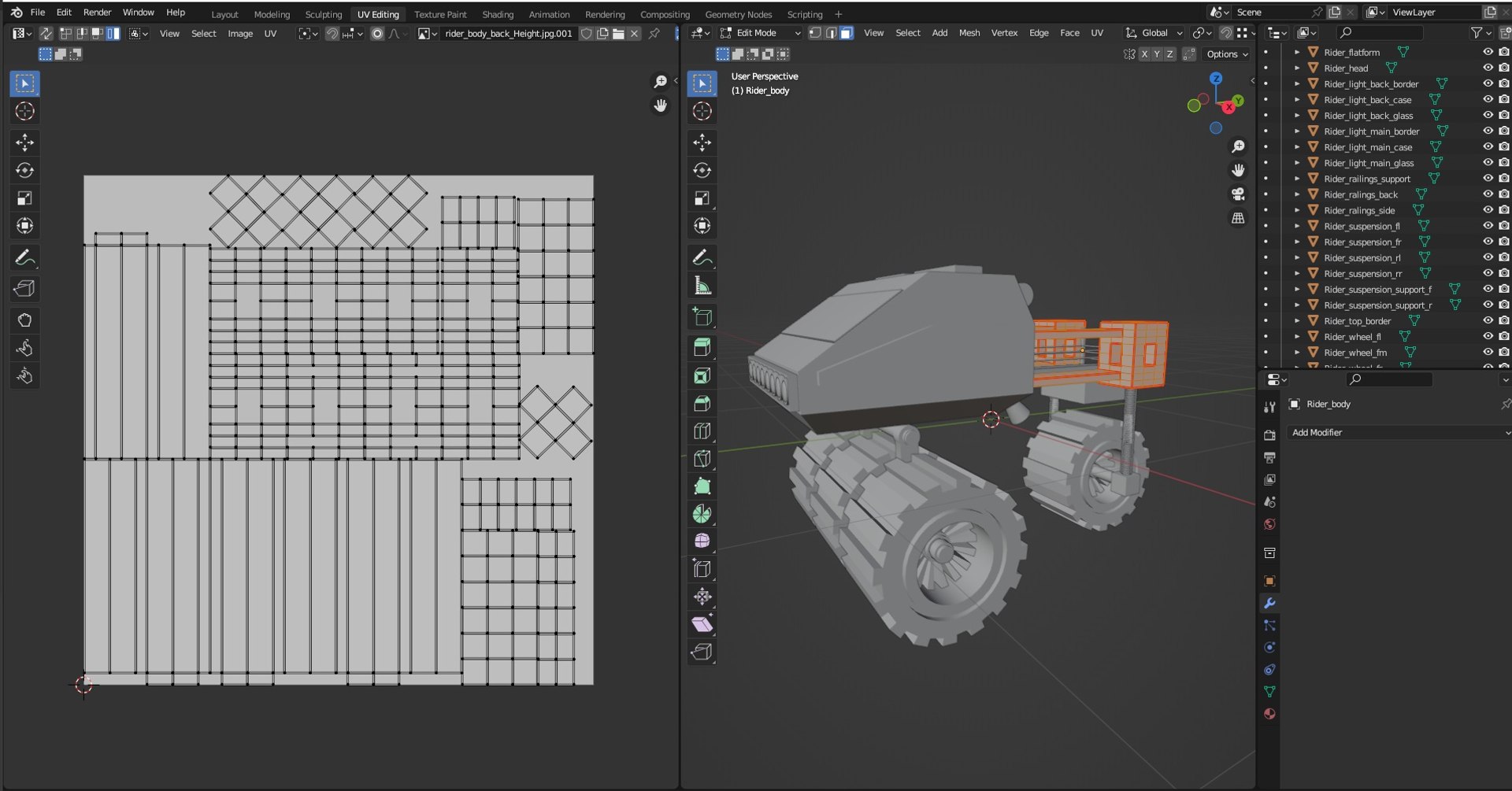Select the Loop Cut tool
This screenshot has width=1512, height=791.
tap(702, 431)
